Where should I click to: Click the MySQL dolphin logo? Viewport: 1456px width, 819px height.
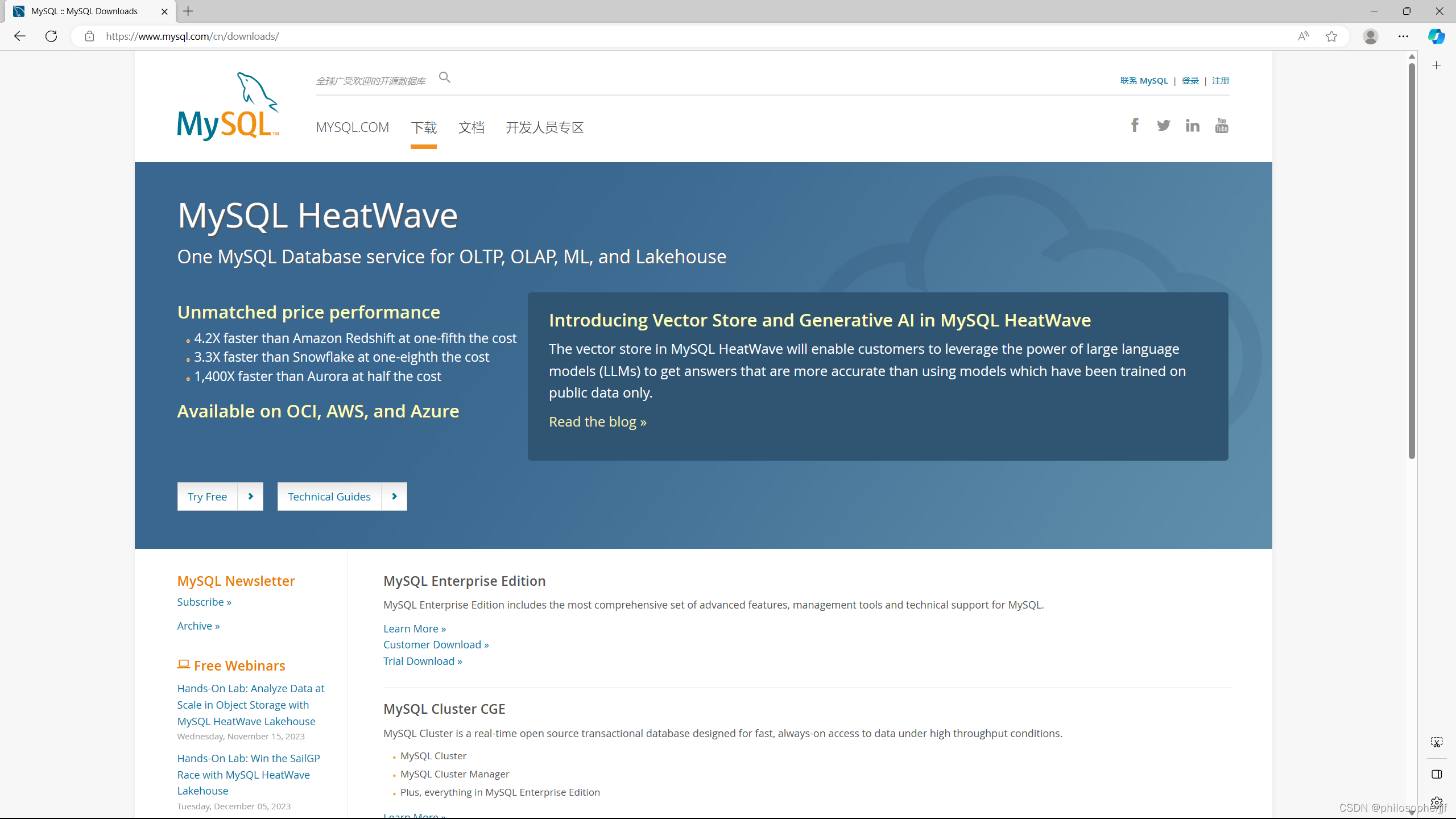tap(228, 106)
